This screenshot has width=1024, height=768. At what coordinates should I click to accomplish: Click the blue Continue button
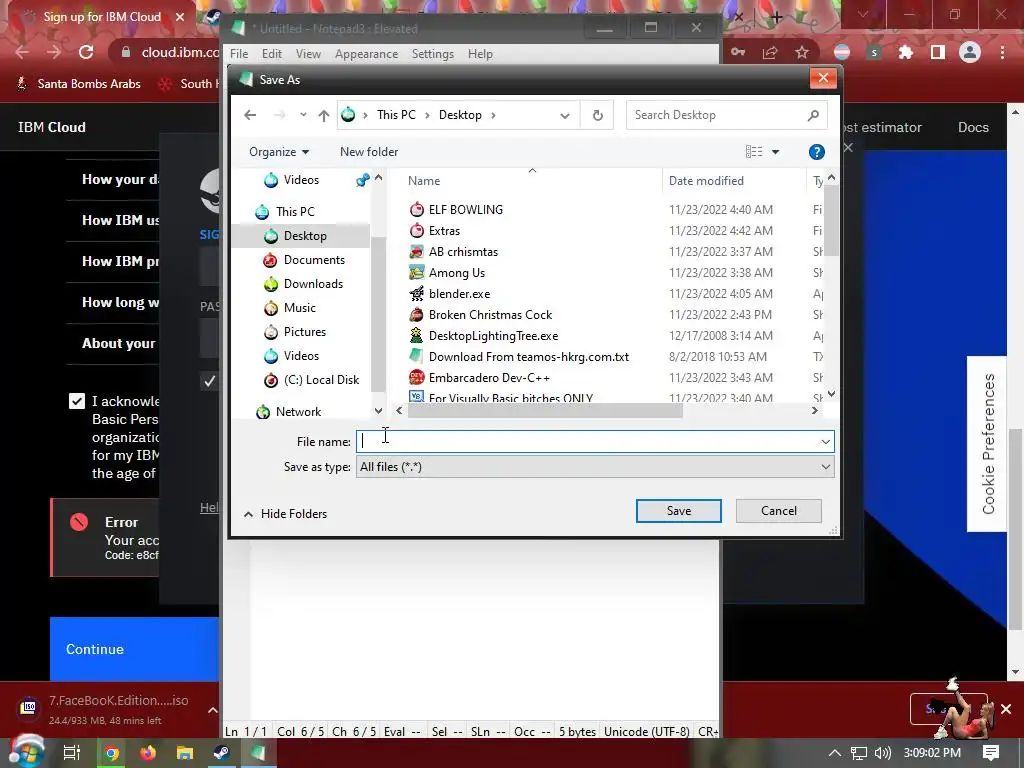coord(134,649)
